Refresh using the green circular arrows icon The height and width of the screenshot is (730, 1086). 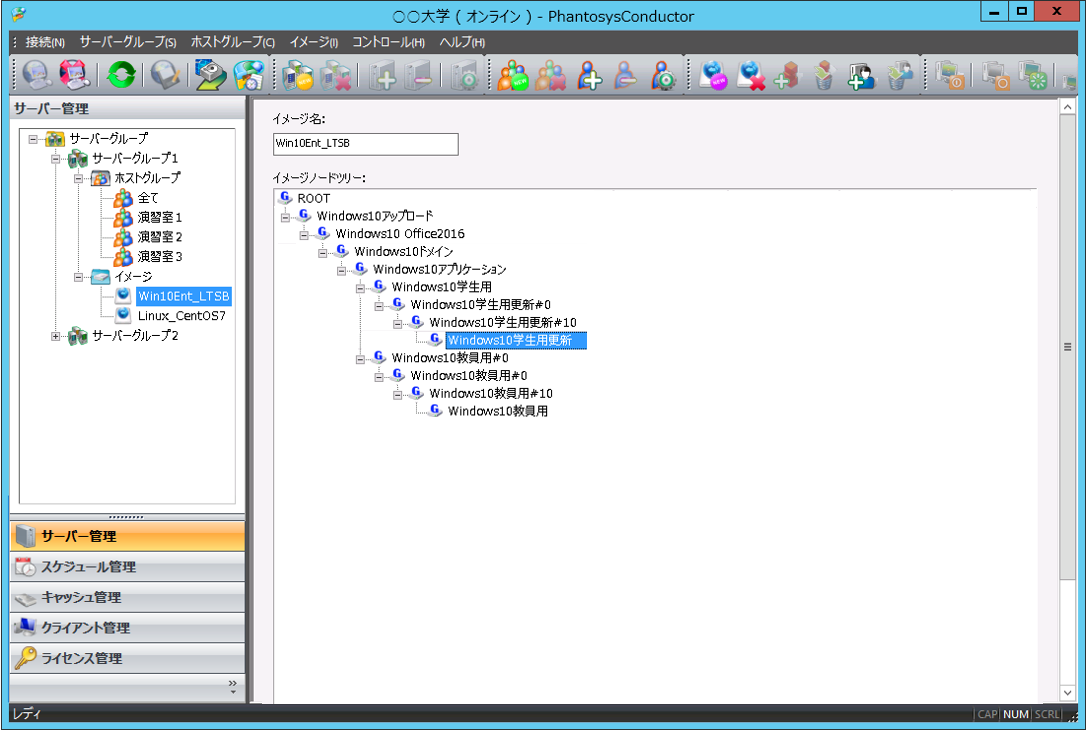click(x=121, y=75)
